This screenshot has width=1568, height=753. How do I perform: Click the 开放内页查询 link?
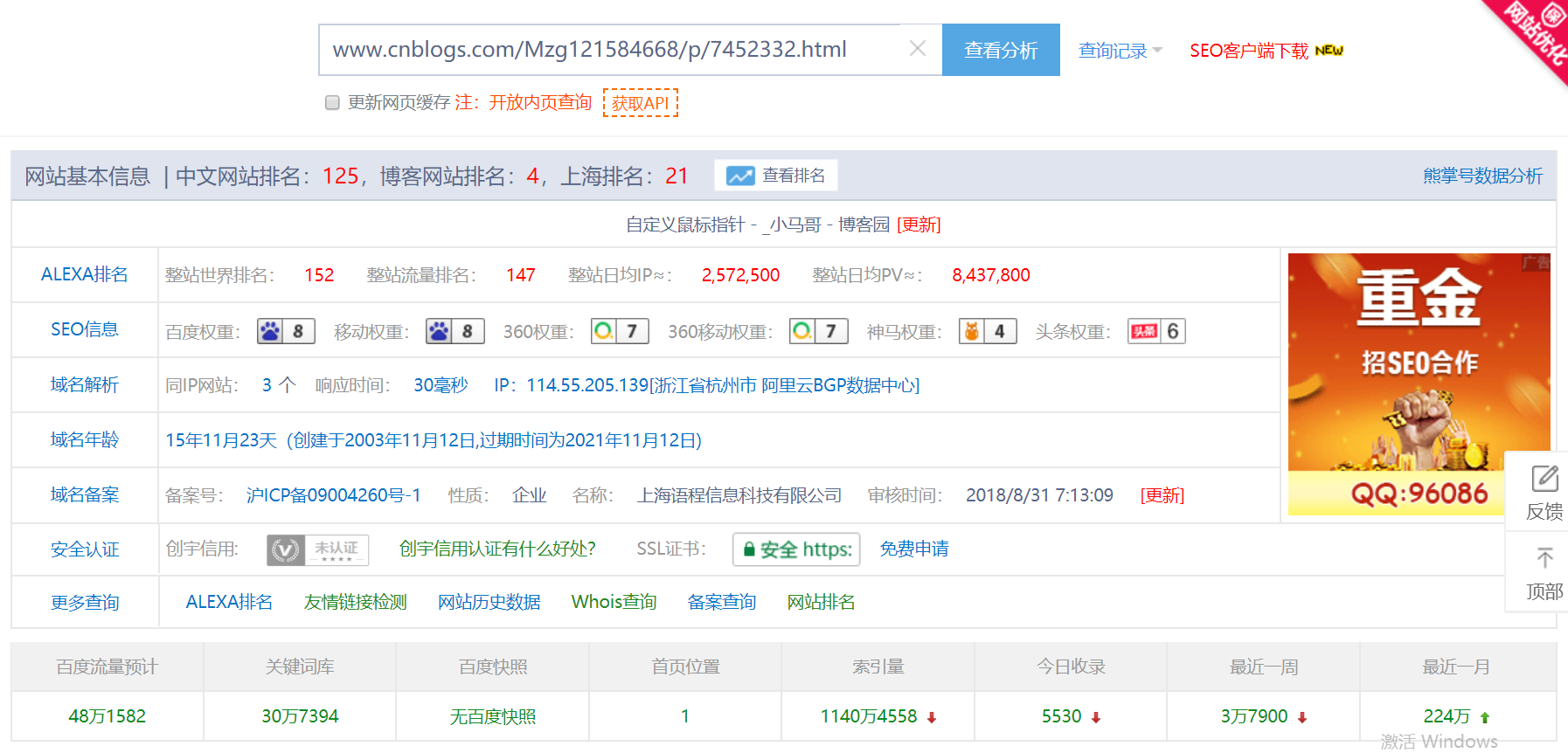[x=540, y=103]
